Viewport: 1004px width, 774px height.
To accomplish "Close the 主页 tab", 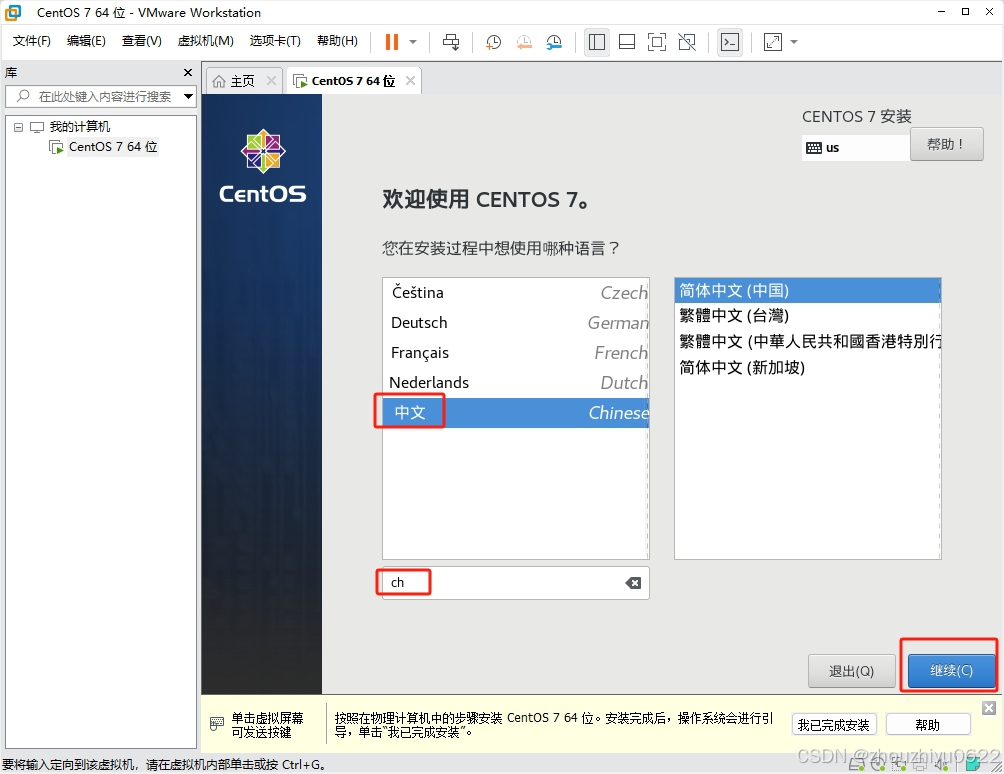I will coord(271,81).
